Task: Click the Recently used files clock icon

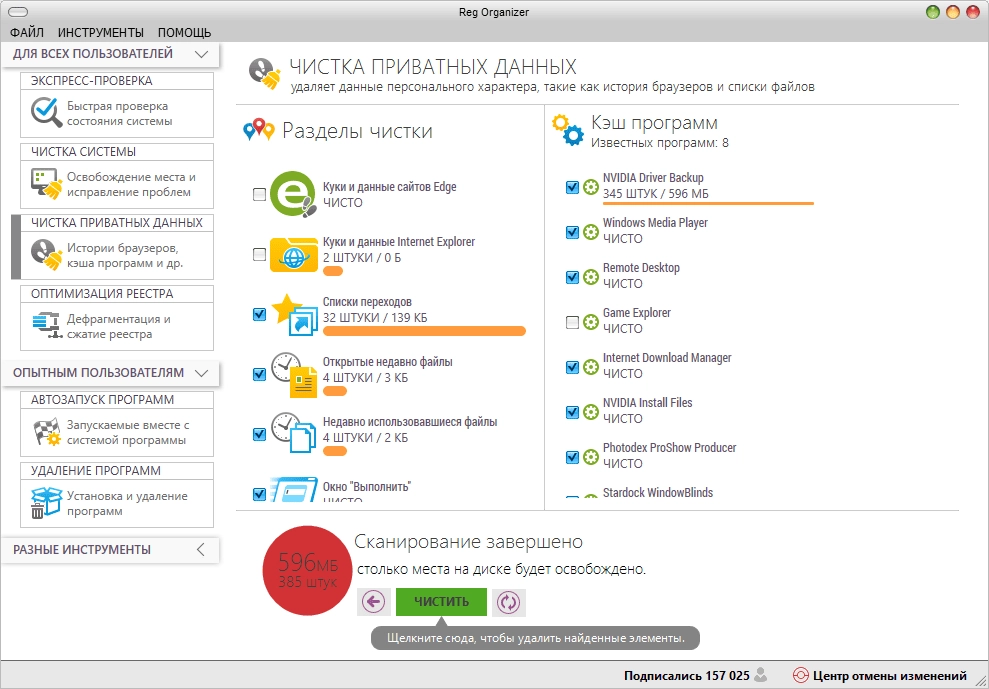Action: click(x=294, y=433)
